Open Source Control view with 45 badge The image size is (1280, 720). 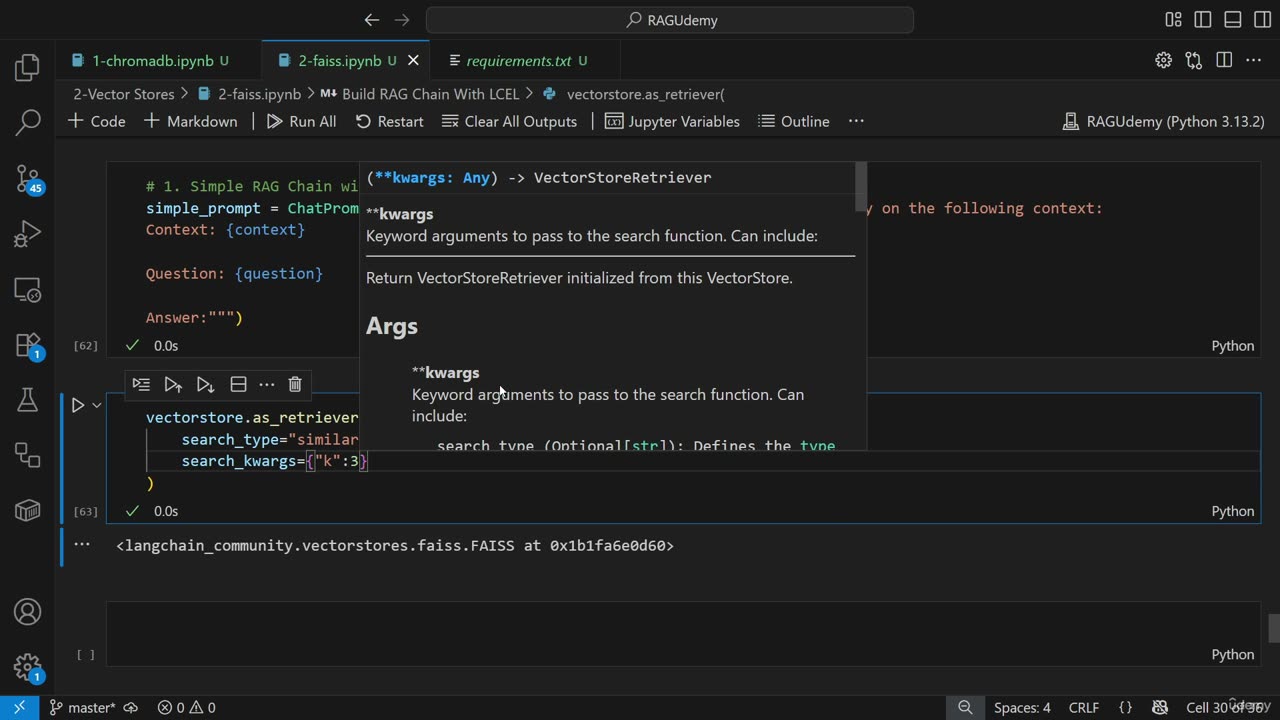(x=27, y=179)
